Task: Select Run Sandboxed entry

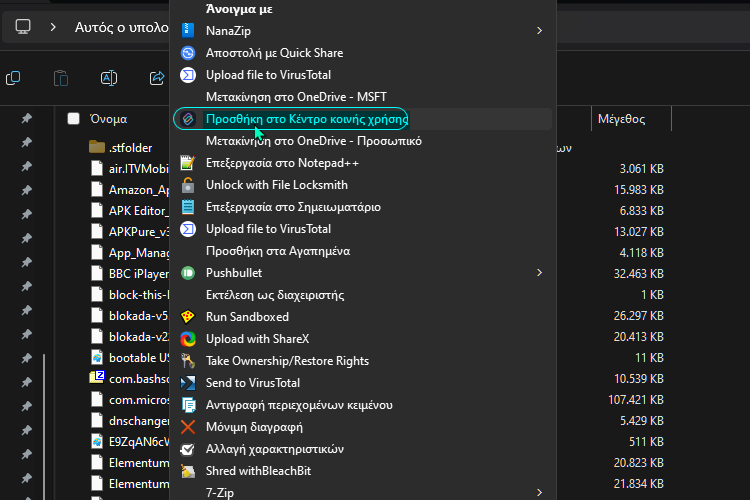Action: (247, 317)
